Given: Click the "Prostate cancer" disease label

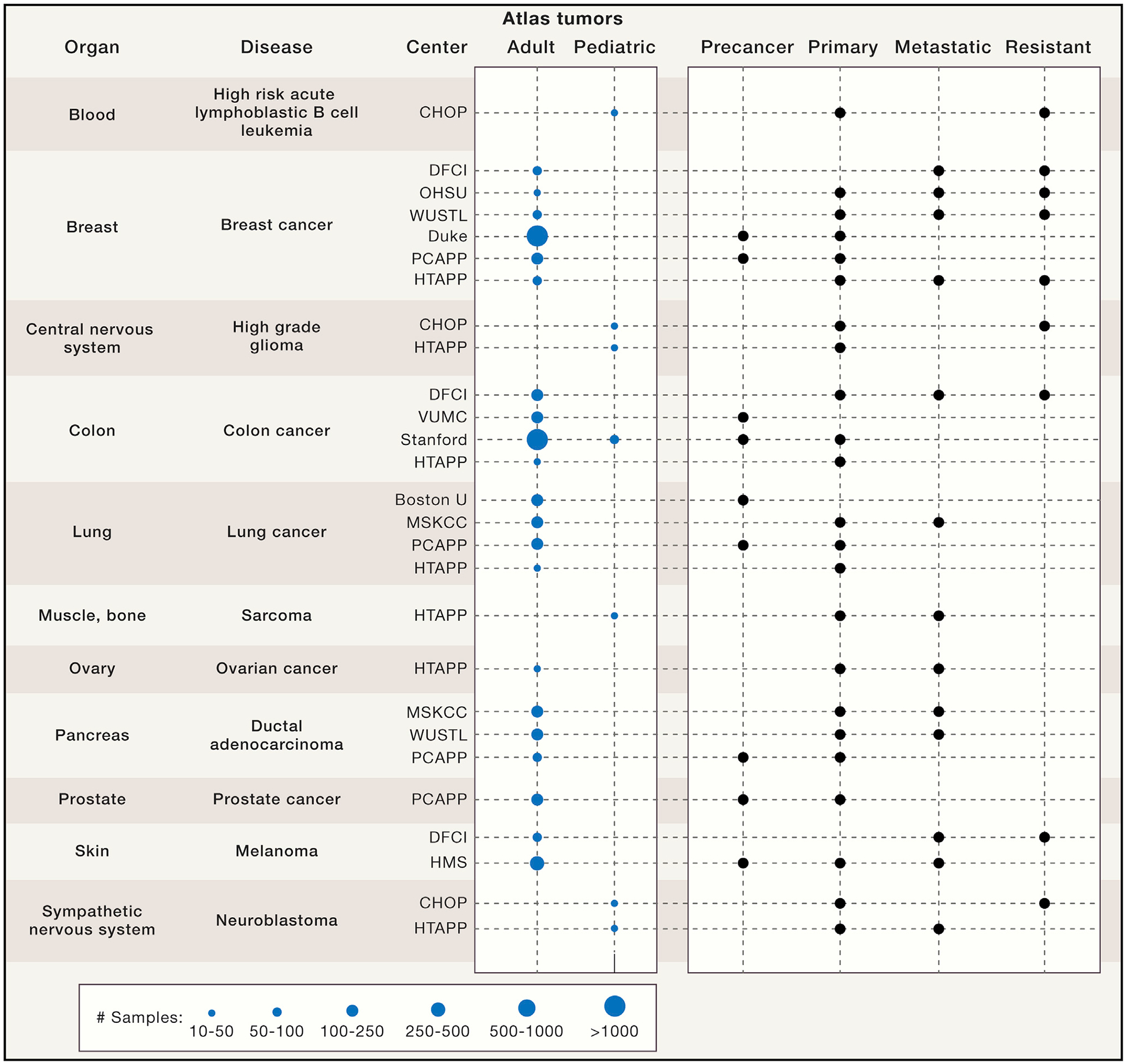Looking at the screenshot, I should [x=276, y=799].
